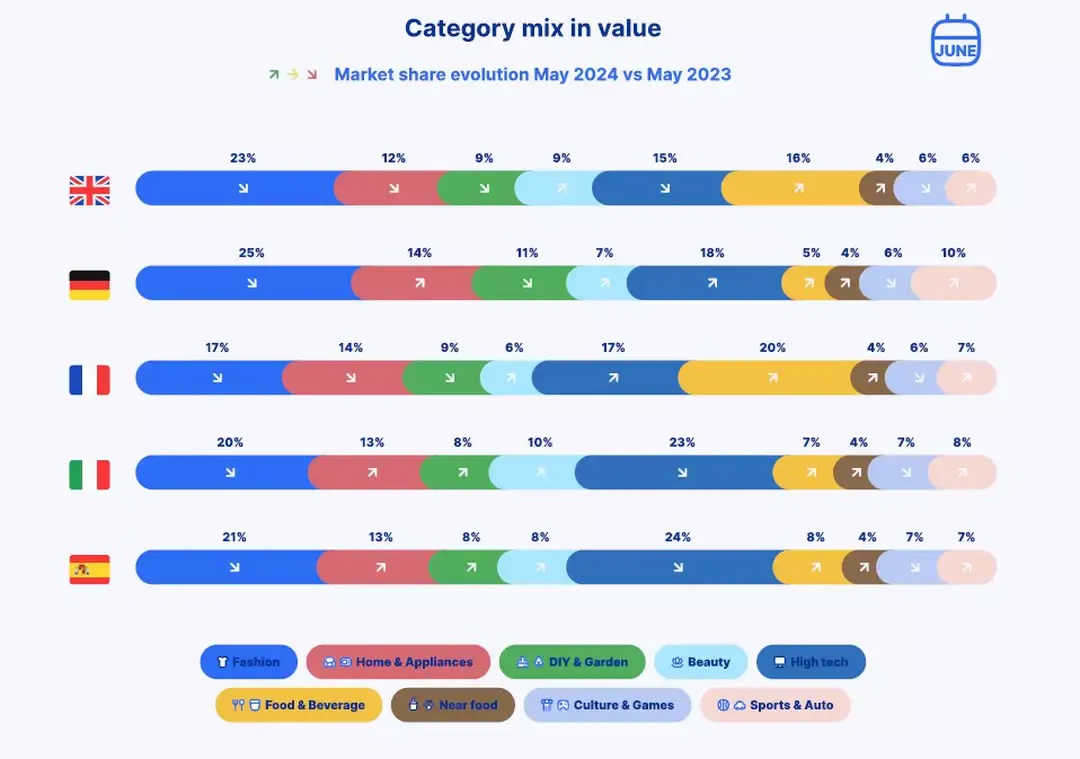
Task: Select the Near food legend pill
Action: 453,705
